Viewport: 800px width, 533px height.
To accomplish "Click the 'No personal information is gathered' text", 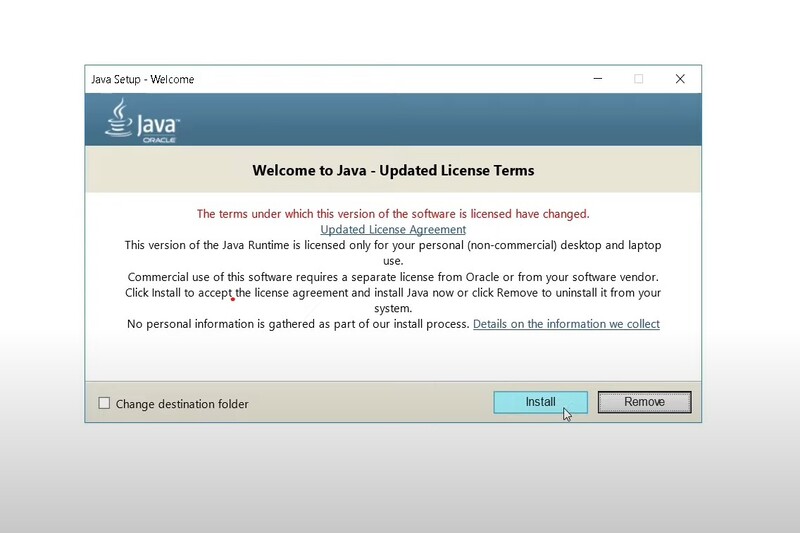I will (298, 324).
